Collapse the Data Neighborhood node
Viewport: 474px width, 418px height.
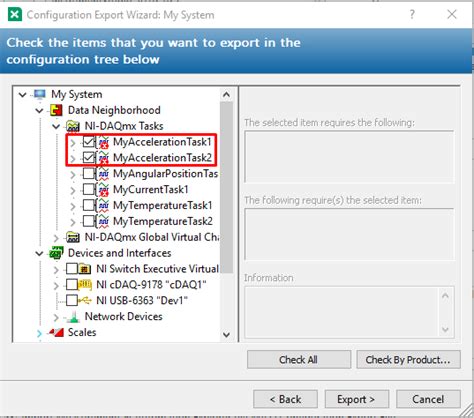click(x=39, y=110)
